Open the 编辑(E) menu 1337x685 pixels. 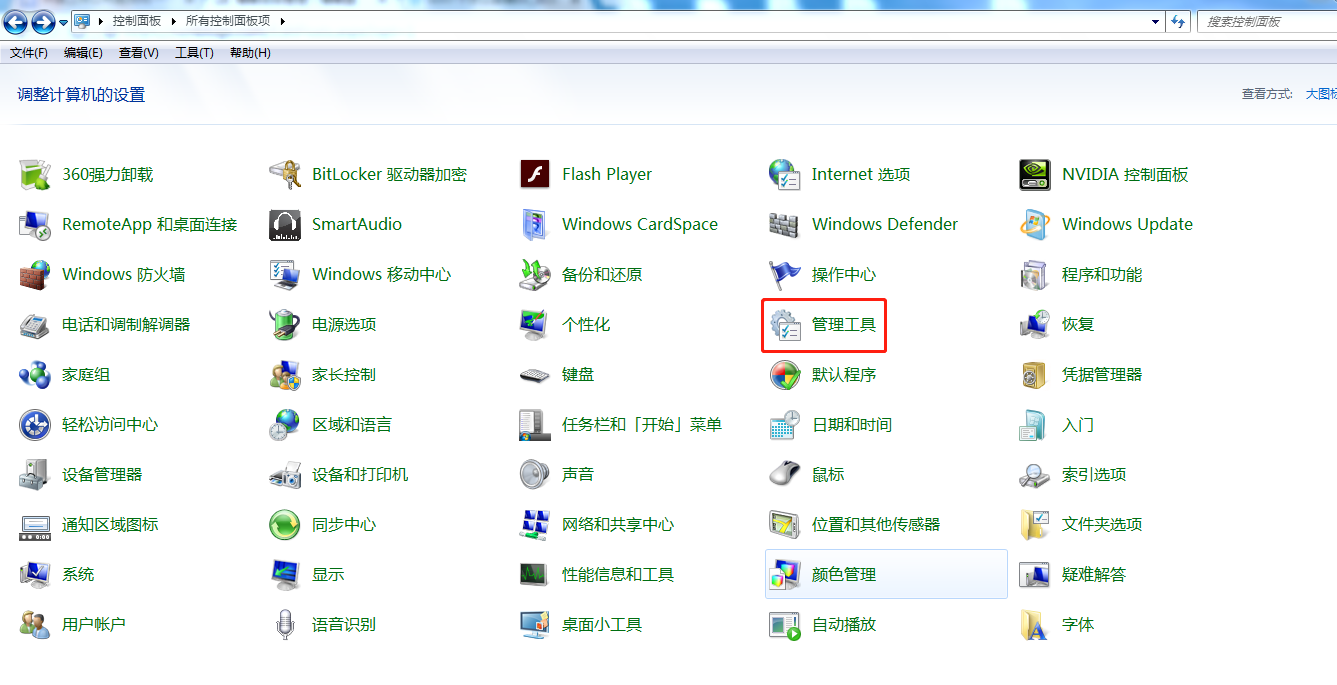click(83, 52)
